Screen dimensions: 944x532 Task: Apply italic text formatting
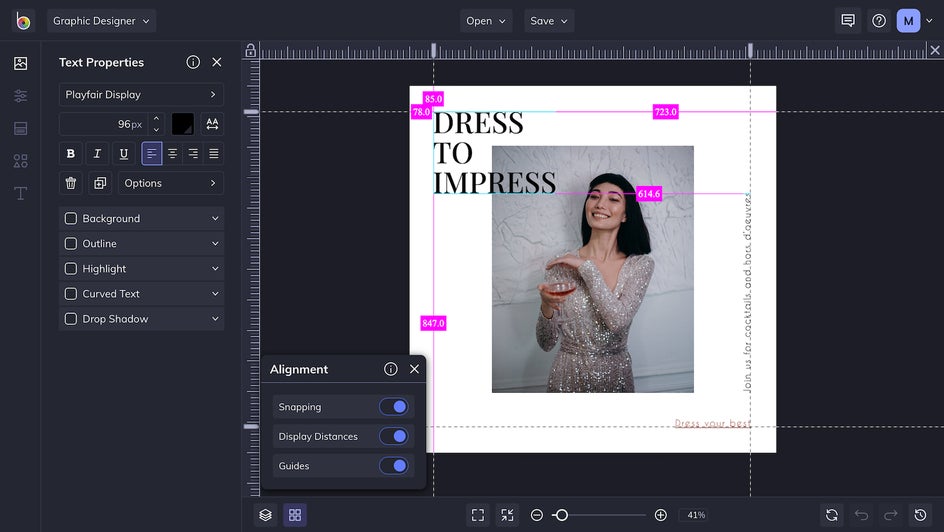(x=97, y=154)
